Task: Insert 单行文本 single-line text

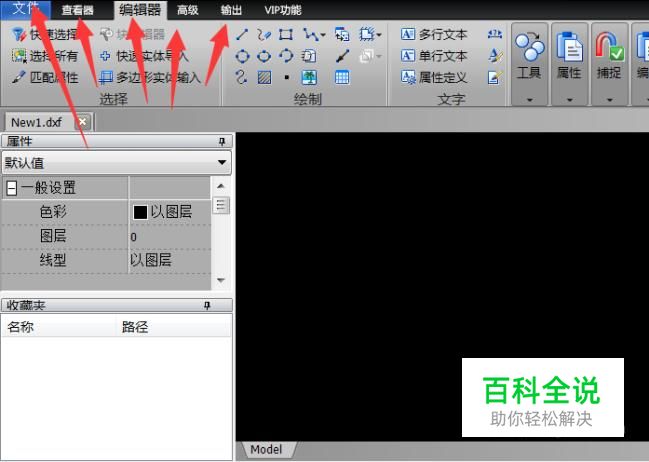Action: (x=434, y=56)
